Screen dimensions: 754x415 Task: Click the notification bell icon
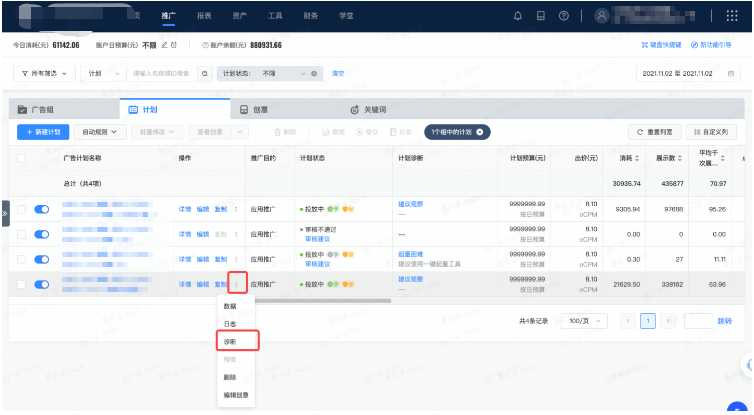[517, 16]
